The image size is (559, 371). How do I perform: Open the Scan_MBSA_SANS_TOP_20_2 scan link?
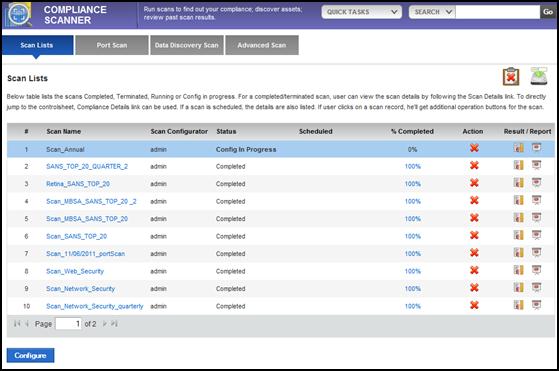pos(91,201)
